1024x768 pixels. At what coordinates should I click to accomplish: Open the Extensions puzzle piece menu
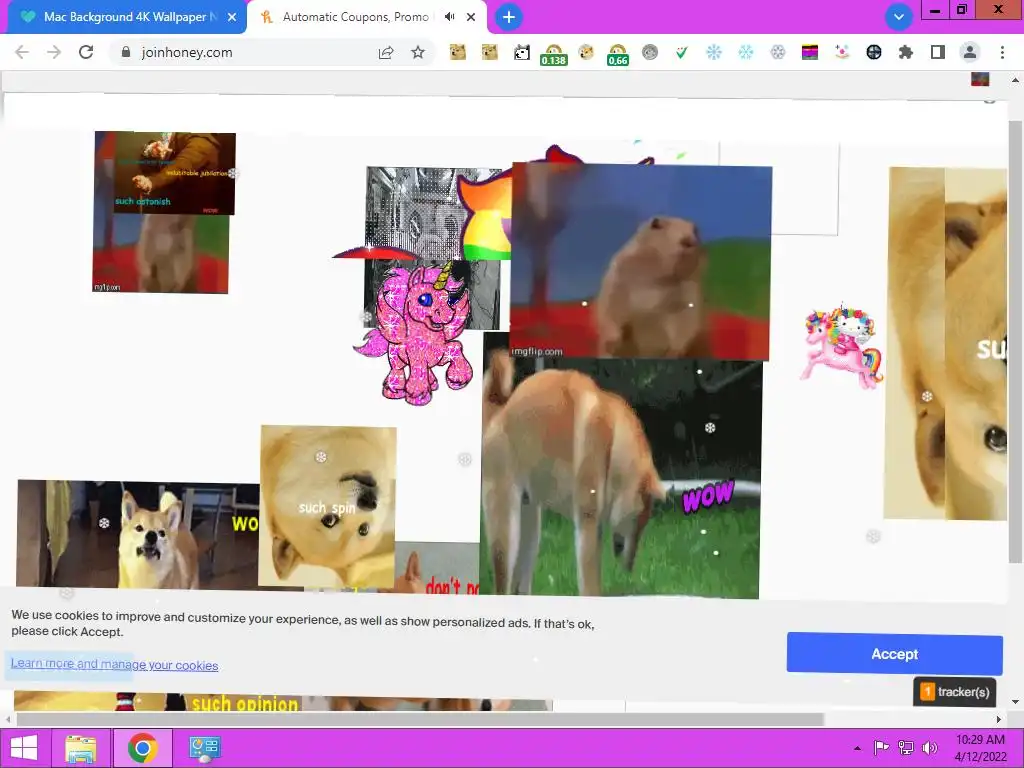point(906,52)
